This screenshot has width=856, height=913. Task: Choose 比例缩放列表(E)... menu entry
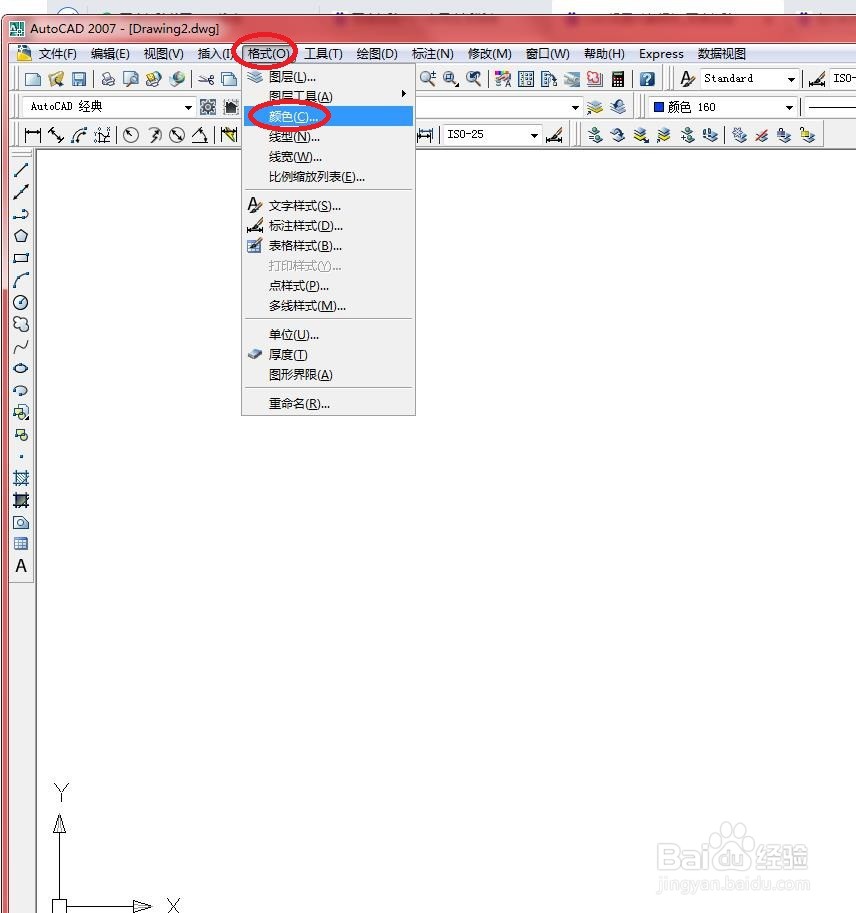click(x=329, y=176)
